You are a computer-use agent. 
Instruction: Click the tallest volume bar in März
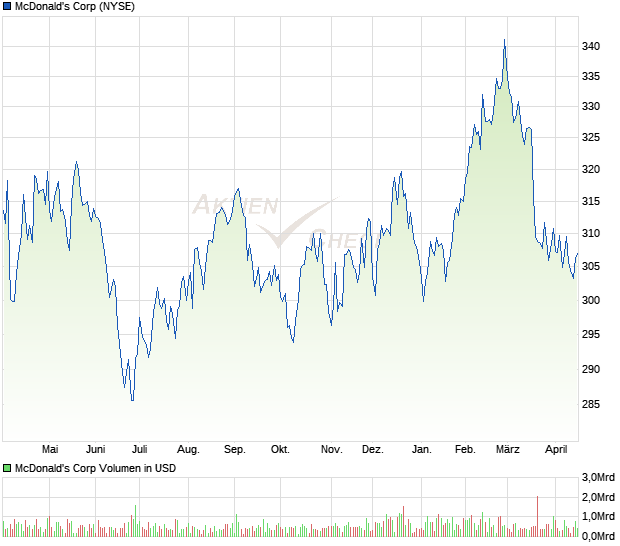(537, 508)
